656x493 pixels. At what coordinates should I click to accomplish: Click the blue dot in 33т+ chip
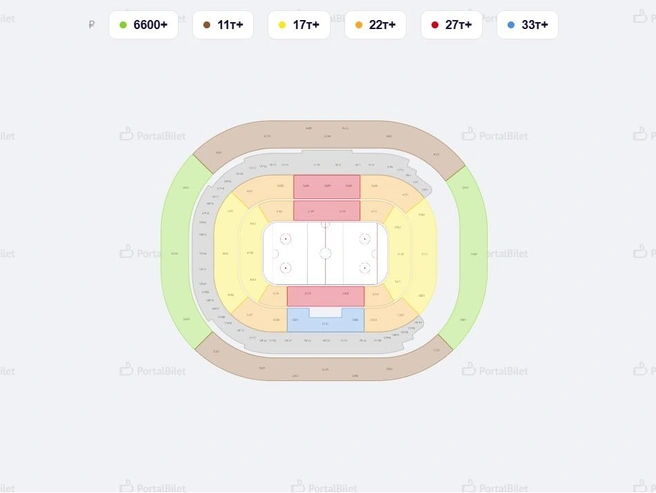tap(511, 25)
